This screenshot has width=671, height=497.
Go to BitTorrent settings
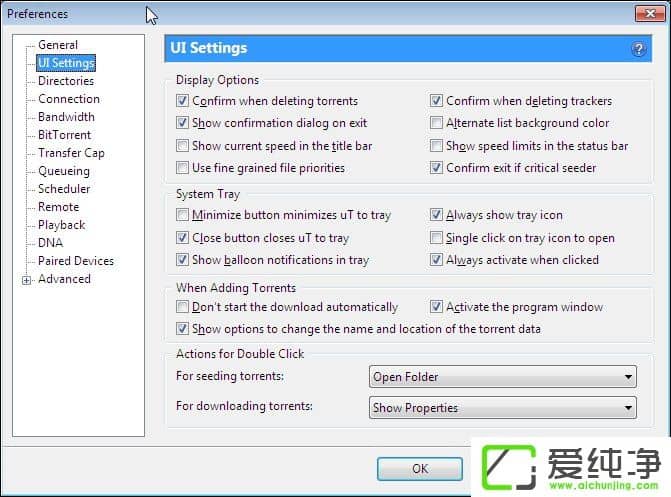[64, 134]
